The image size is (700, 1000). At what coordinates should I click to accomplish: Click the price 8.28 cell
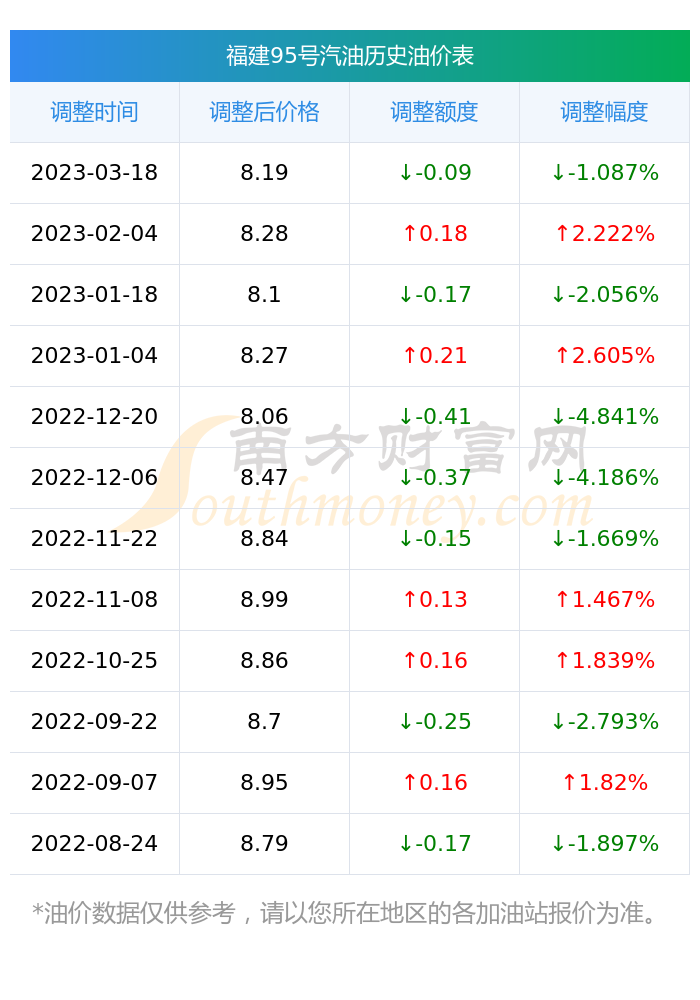[264, 233]
